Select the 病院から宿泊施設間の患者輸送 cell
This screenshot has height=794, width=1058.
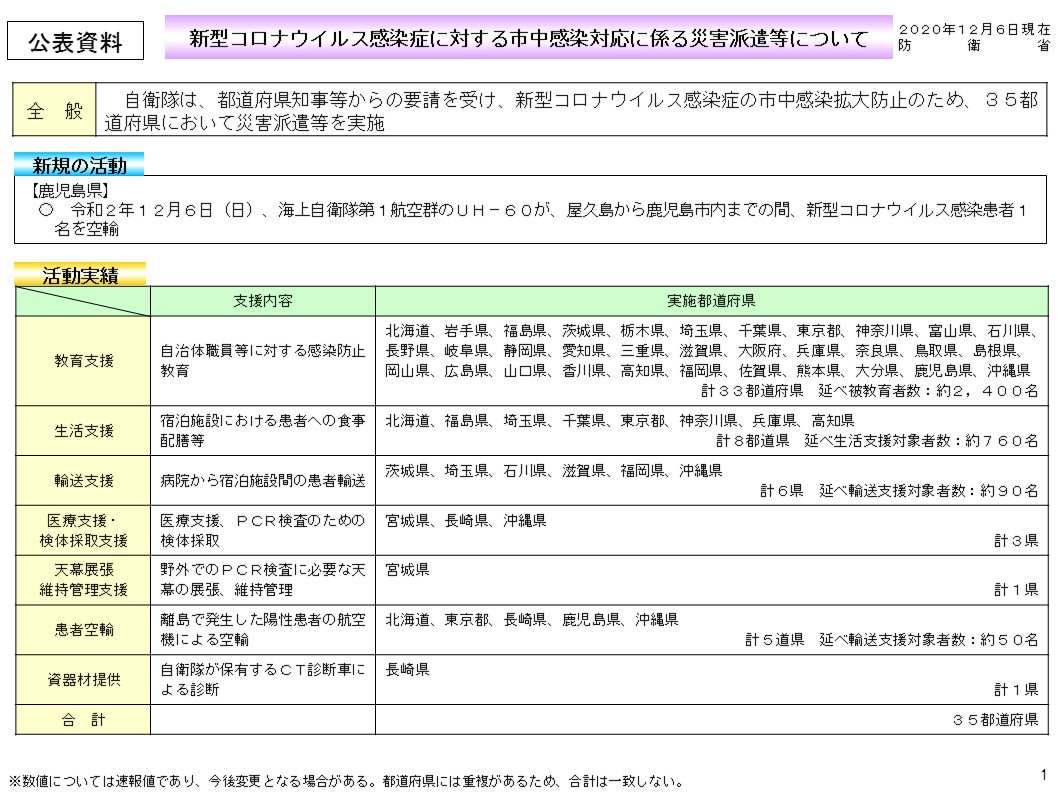[x=263, y=480]
